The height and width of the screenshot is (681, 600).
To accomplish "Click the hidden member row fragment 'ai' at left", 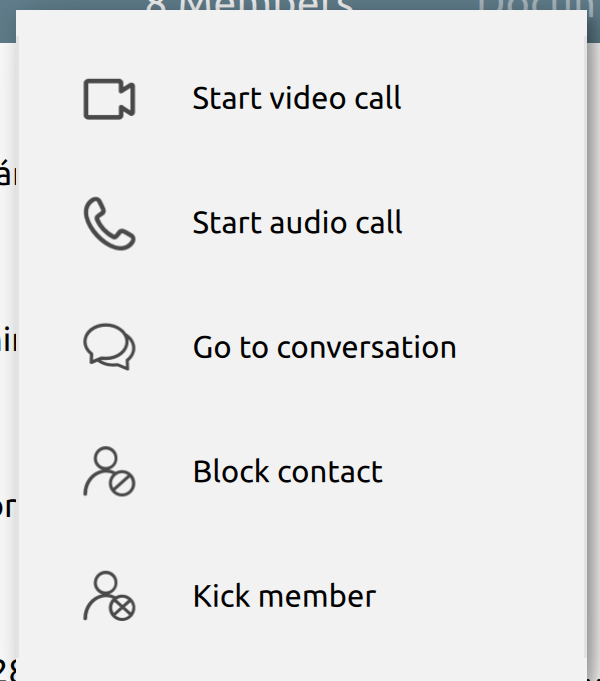I will [x=8, y=341].
